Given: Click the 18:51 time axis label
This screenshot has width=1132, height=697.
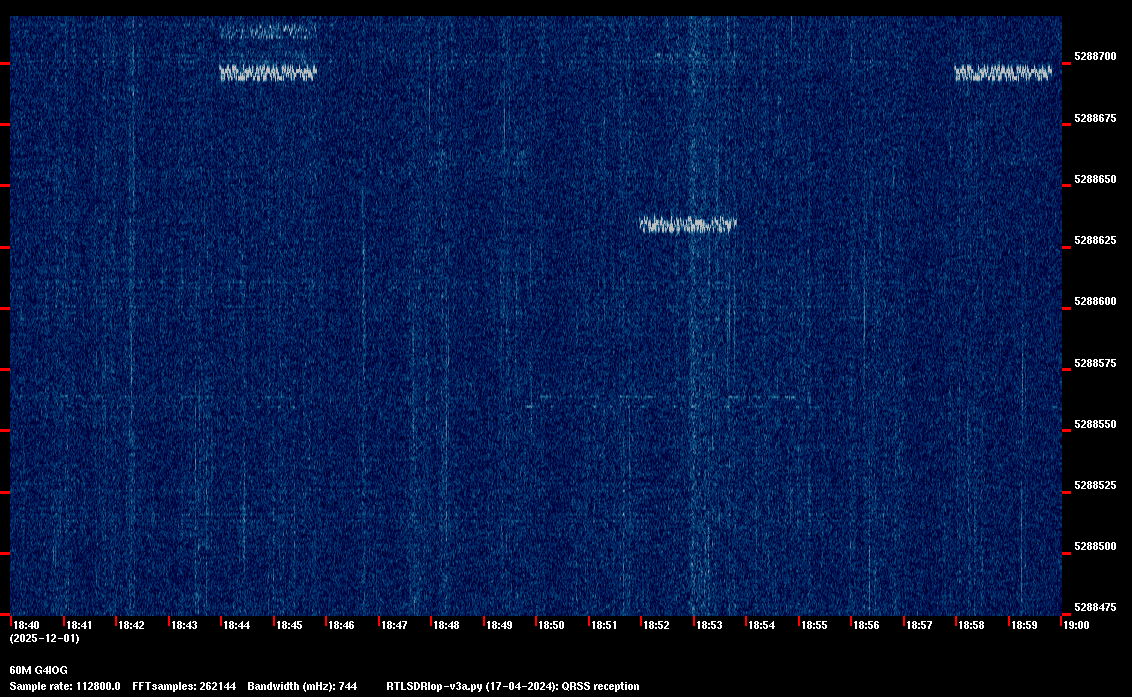Looking at the screenshot, I should [x=604, y=625].
